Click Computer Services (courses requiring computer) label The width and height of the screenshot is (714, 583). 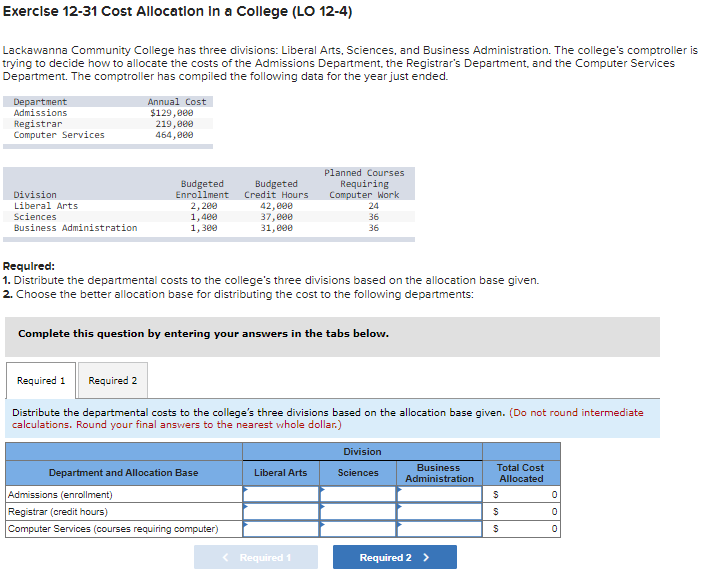point(113,529)
